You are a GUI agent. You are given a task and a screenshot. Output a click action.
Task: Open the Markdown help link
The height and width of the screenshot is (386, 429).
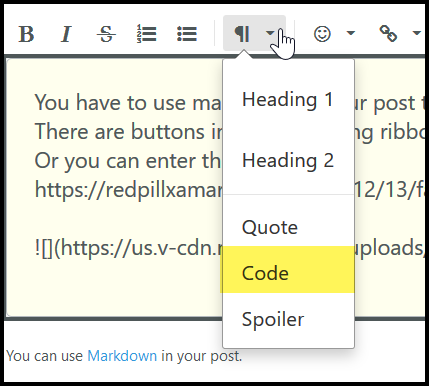point(122,356)
